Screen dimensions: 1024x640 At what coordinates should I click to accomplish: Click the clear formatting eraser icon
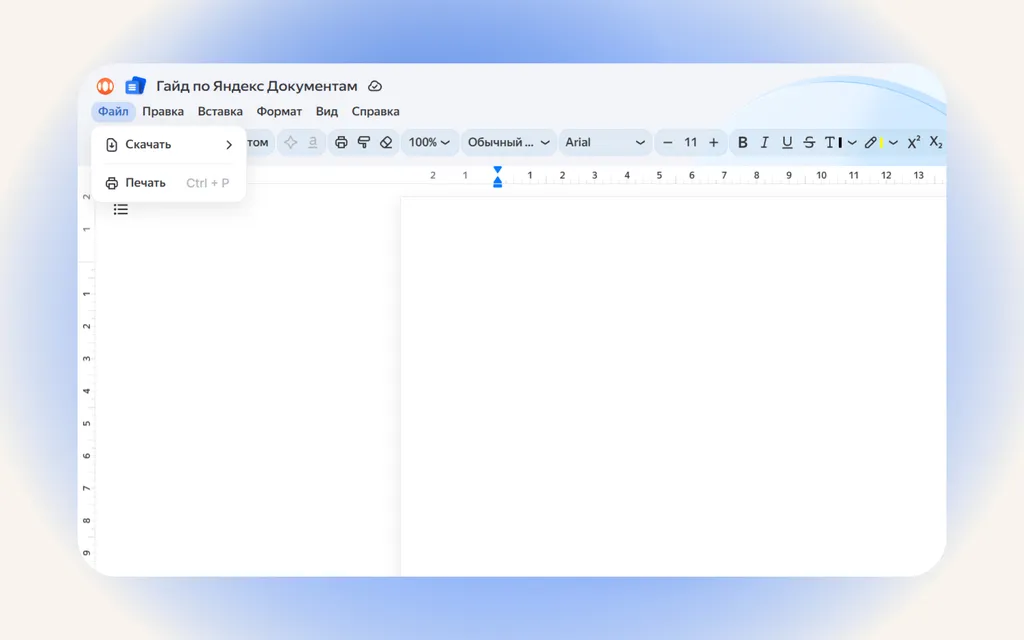coord(386,142)
